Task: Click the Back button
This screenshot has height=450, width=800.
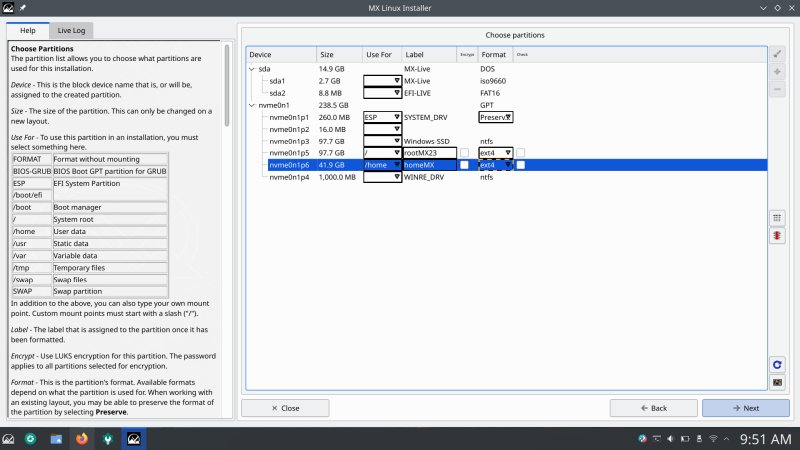Action: (654, 408)
